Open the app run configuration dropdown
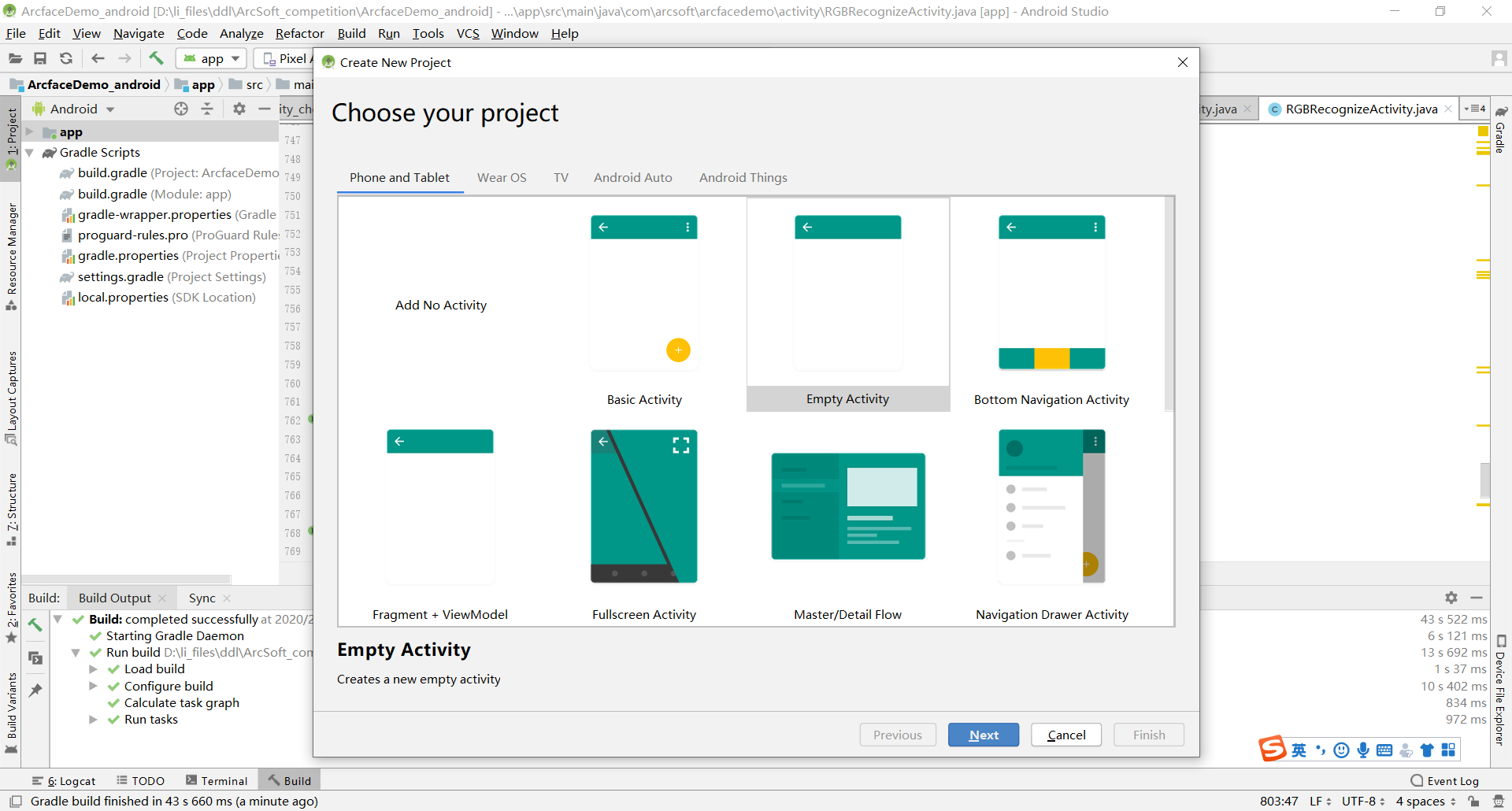The image size is (1512, 811). [x=210, y=57]
